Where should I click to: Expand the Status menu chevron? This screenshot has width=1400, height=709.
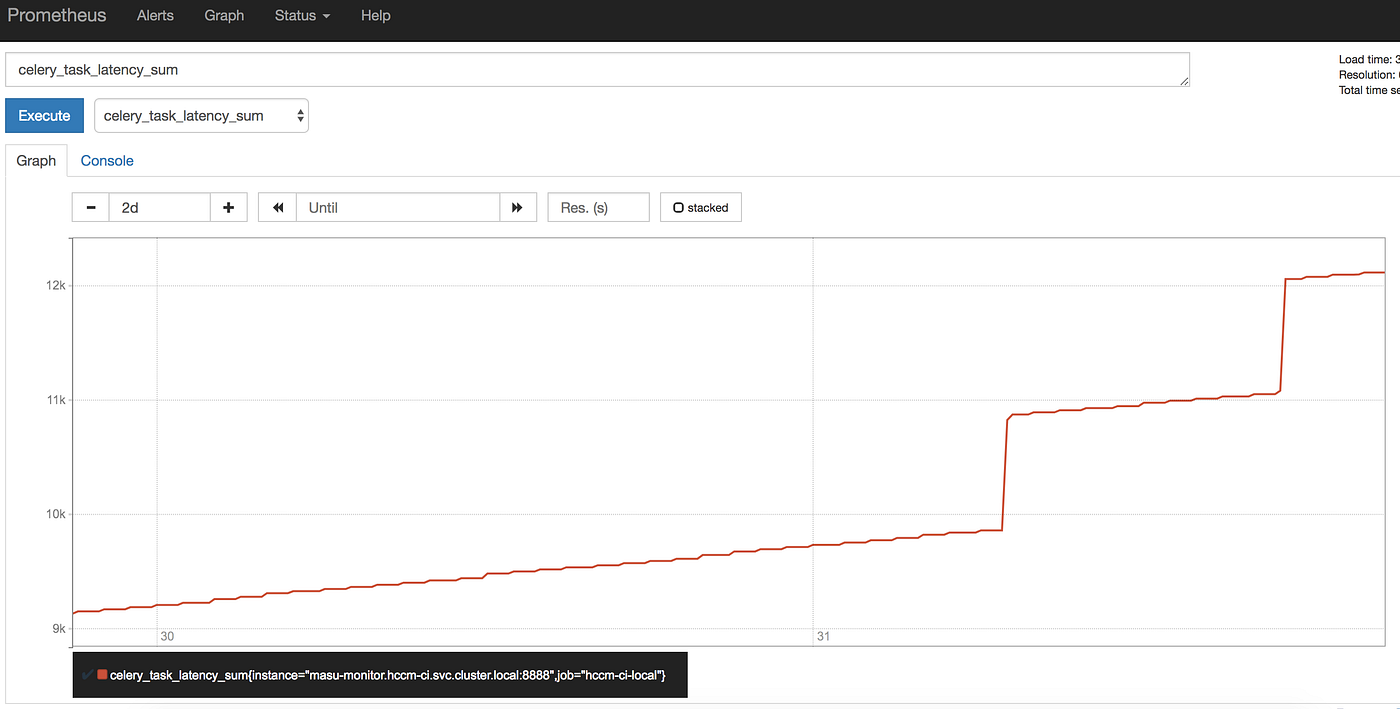click(325, 15)
